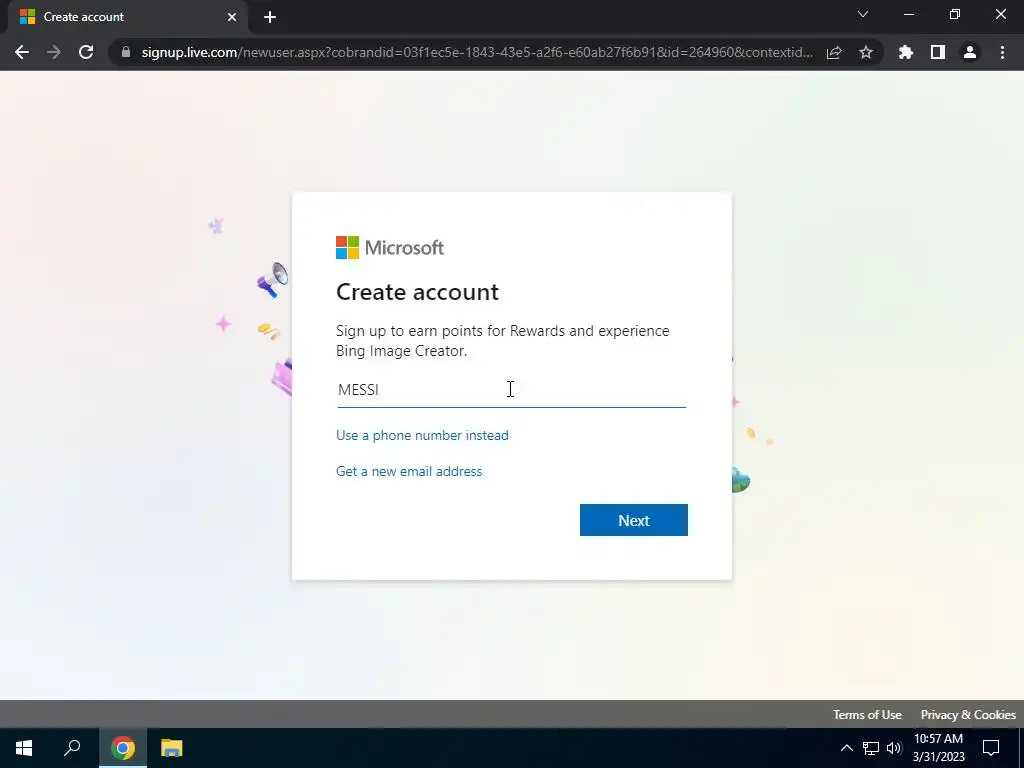Image resolution: width=1024 pixels, height=768 pixels.
Task: Show hidden system tray icons
Action: [846, 748]
